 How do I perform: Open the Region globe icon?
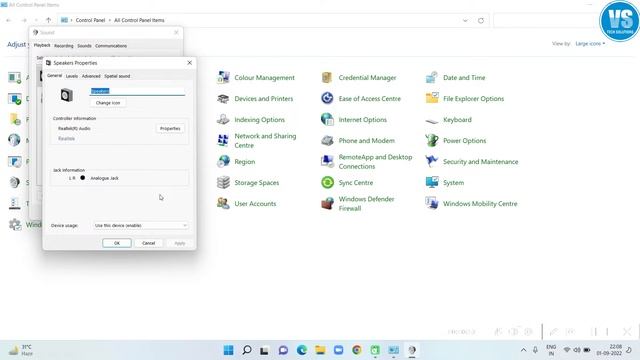(x=223, y=162)
